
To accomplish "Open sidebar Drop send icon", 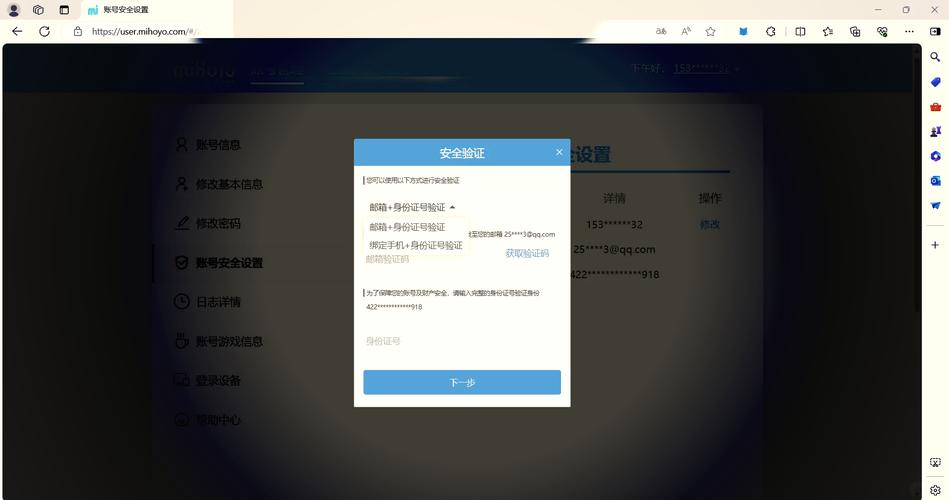I will point(935,206).
